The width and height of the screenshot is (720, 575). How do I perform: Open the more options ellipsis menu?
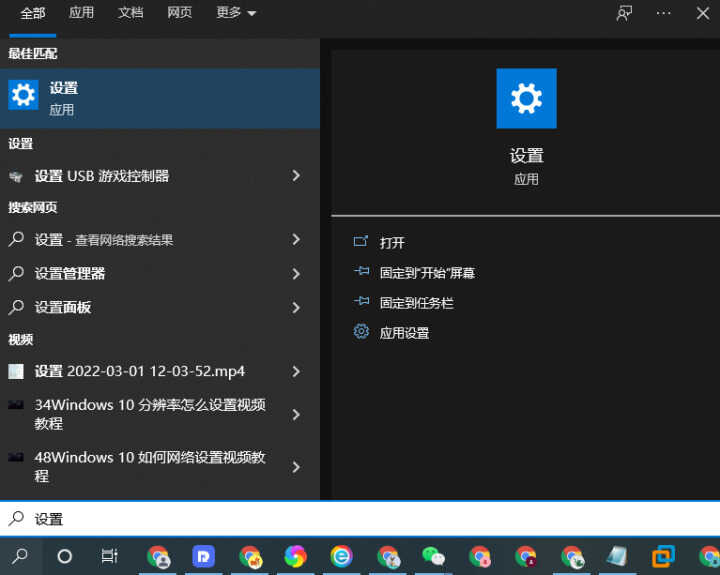pyautogui.click(x=664, y=13)
